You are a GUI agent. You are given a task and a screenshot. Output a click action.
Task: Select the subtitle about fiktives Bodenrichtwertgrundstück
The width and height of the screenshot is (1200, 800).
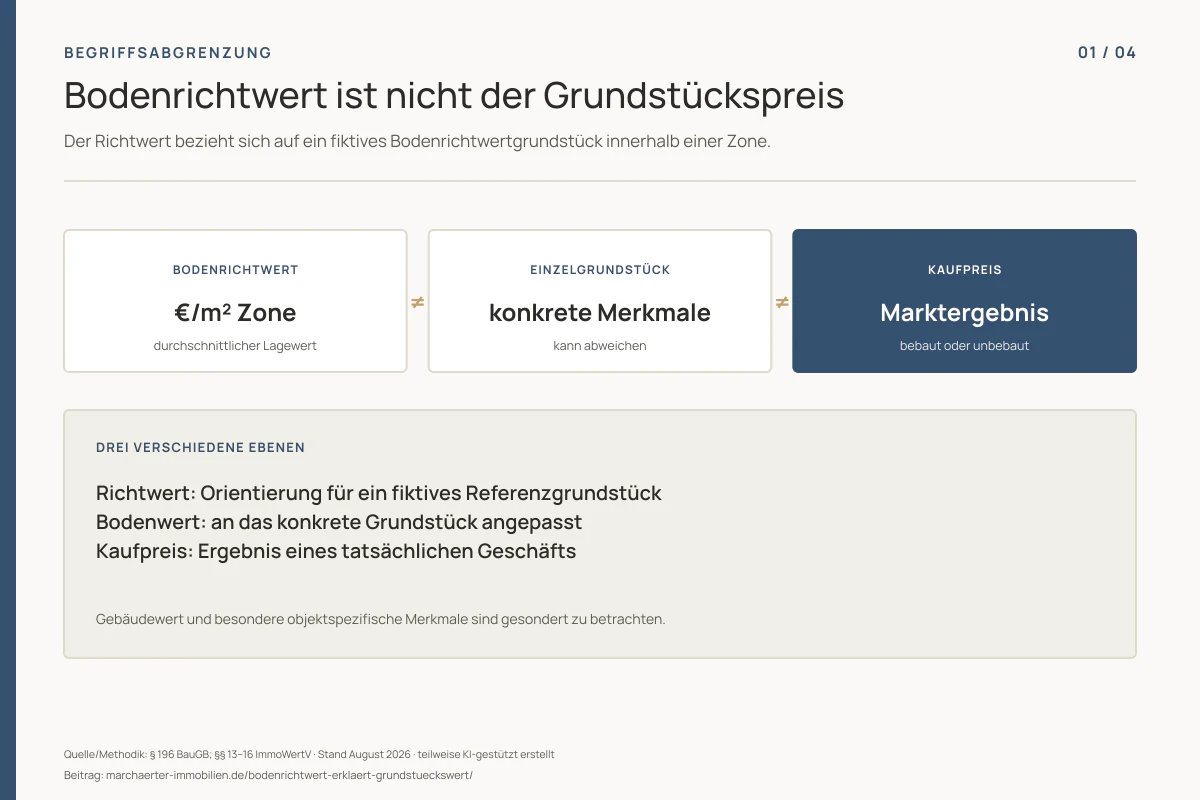[x=417, y=141]
